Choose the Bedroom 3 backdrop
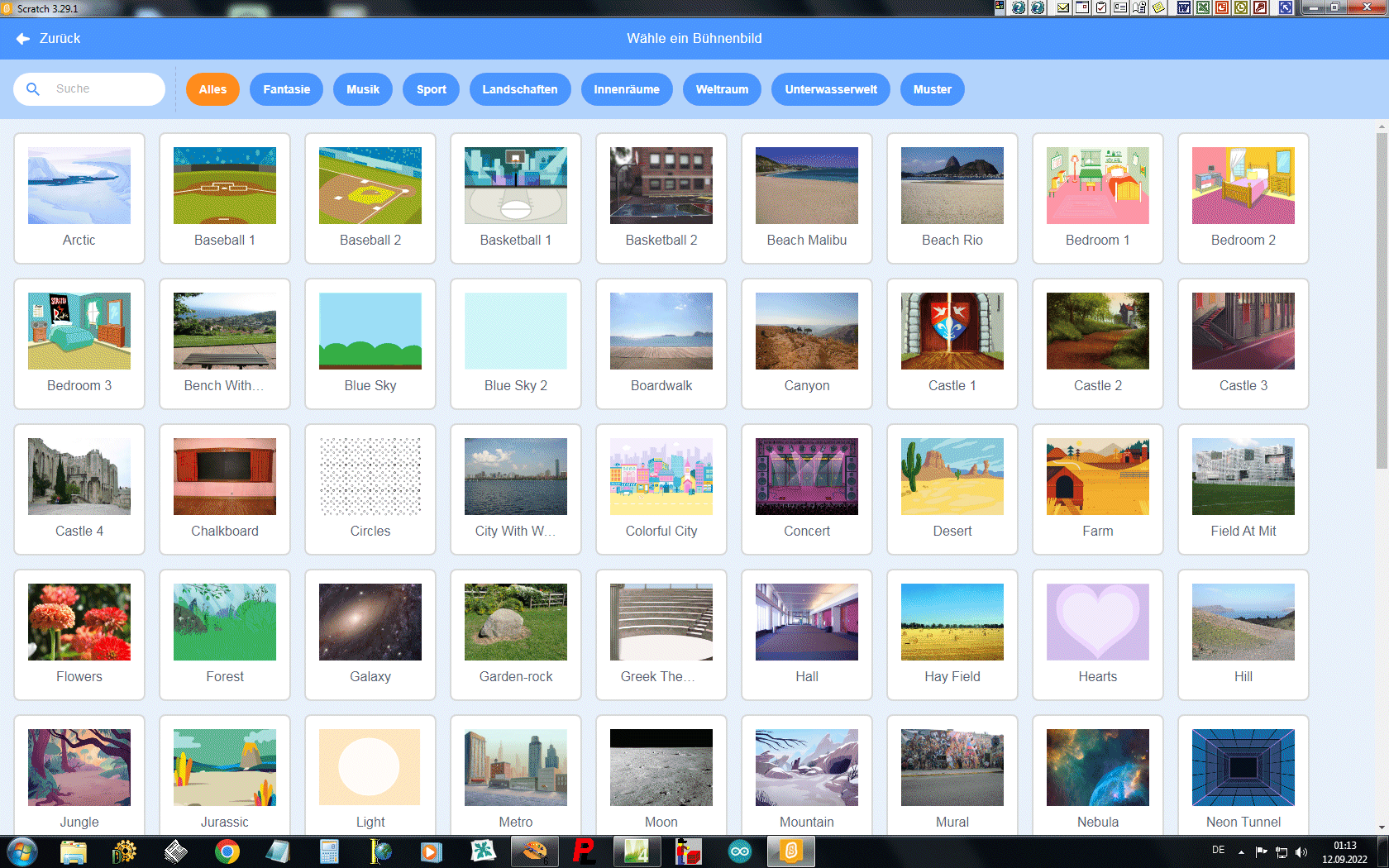The width and height of the screenshot is (1389, 868). point(79,344)
